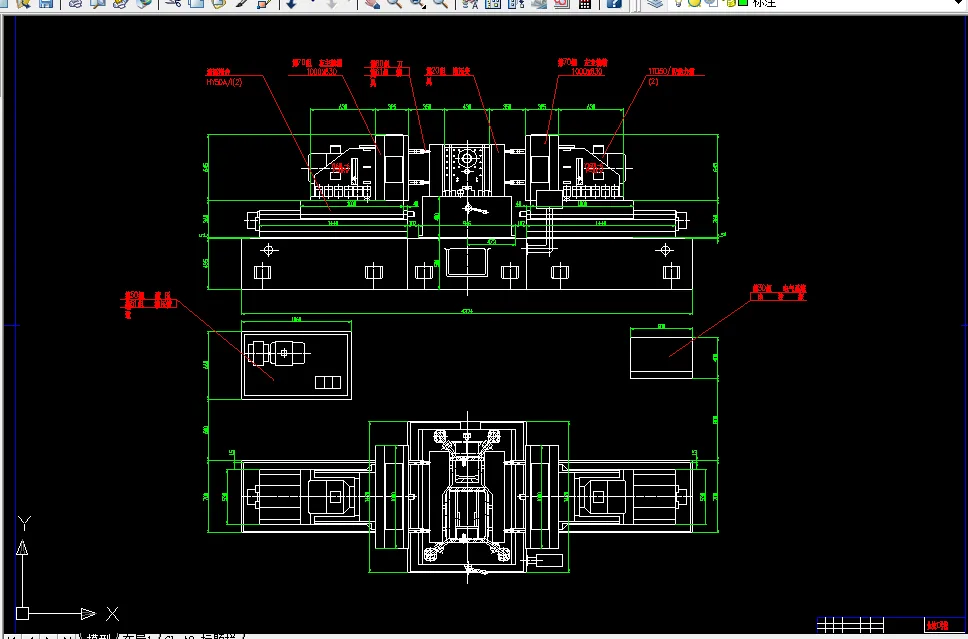Switch to the 模型 model tab
The width and height of the screenshot is (968, 639).
click(x=98, y=637)
